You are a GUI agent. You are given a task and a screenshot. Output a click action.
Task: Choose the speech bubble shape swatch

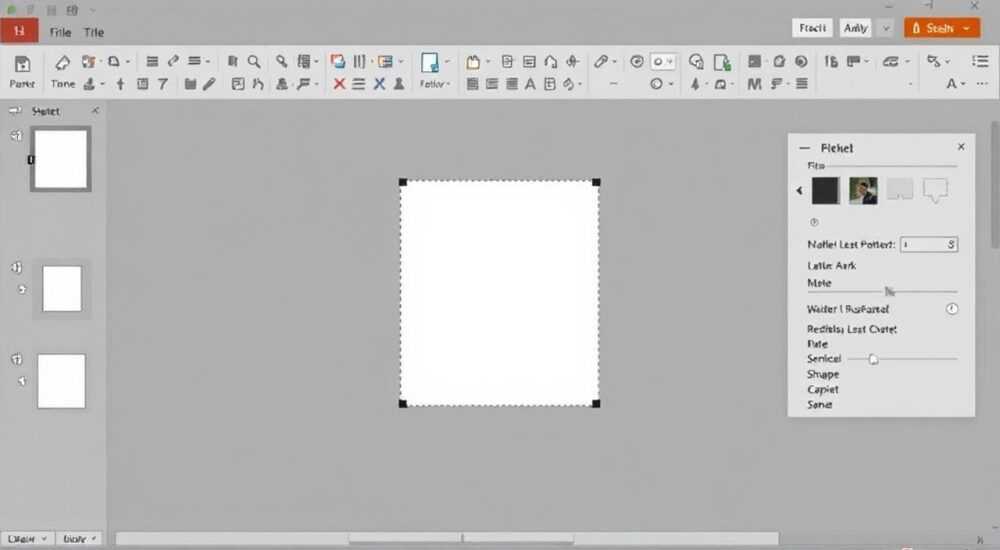pos(936,190)
